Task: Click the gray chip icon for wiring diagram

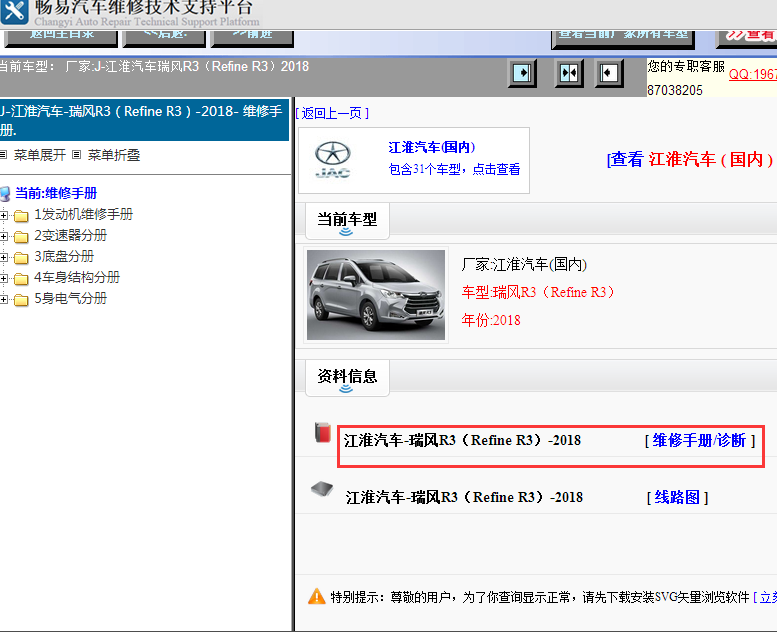Action: tap(322, 489)
